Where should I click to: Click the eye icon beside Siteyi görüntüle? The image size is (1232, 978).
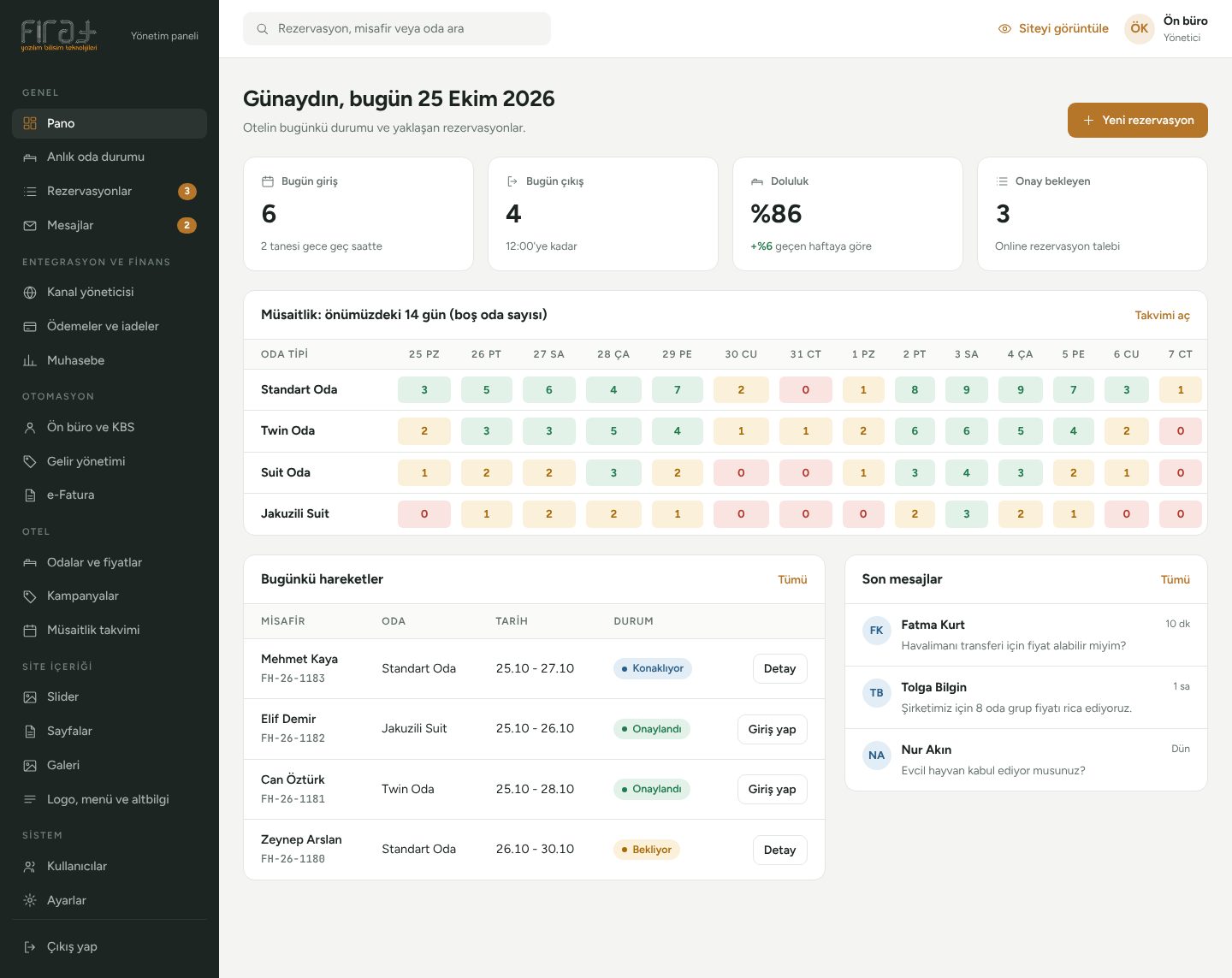point(1004,28)
